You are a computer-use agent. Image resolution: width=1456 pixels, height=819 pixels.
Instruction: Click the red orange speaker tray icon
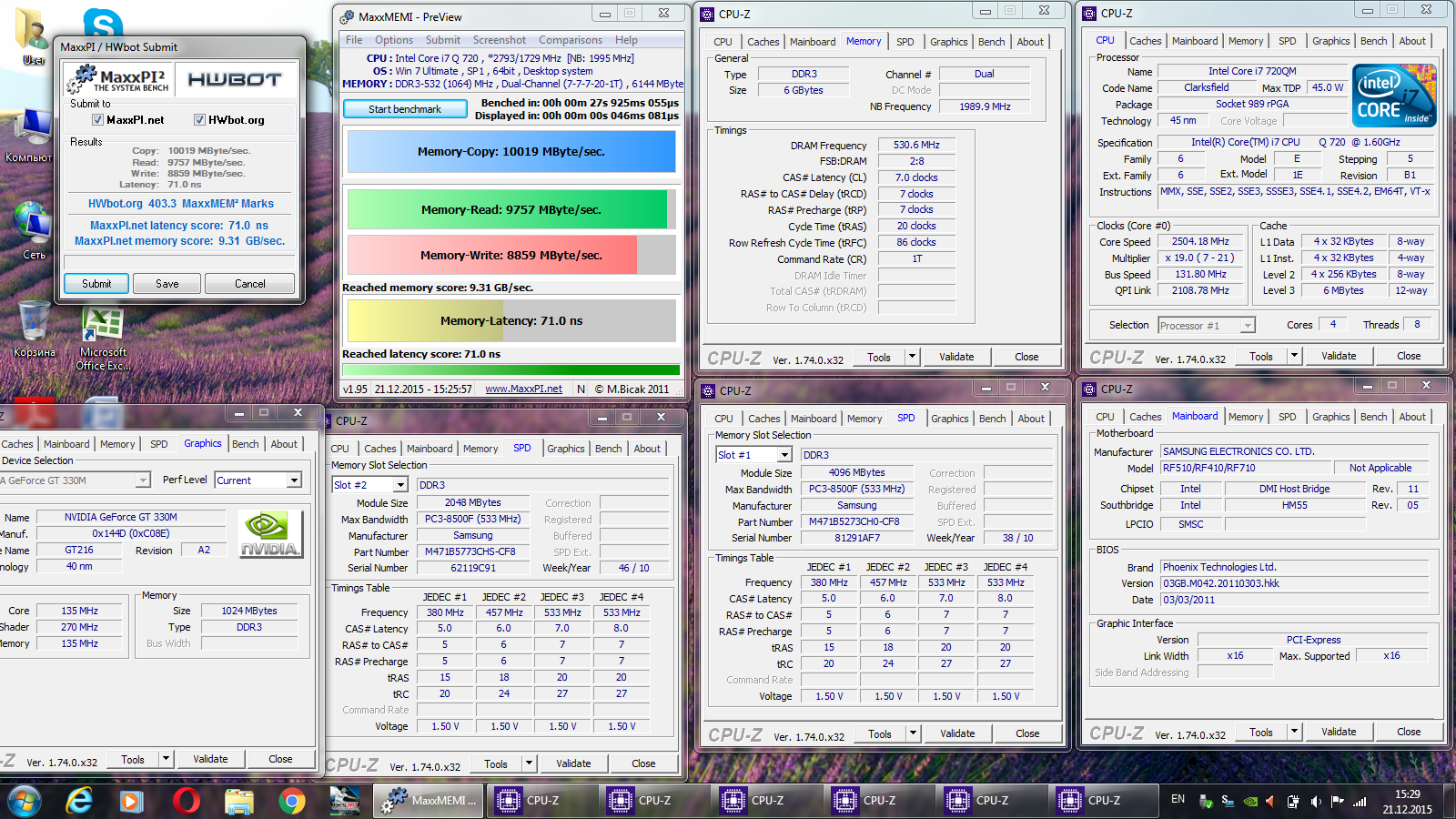point(1271,801)
